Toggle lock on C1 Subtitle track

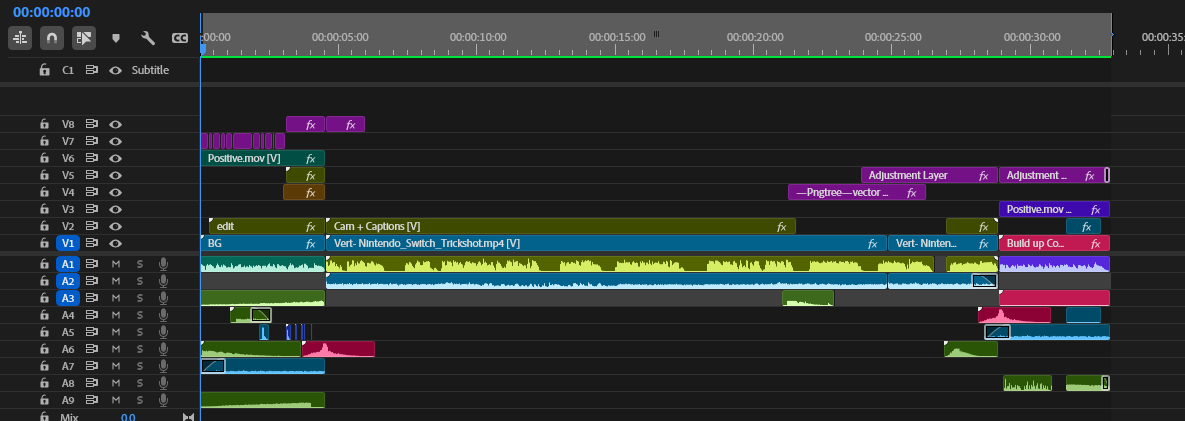pyautogui.click(x=45, y=70)
